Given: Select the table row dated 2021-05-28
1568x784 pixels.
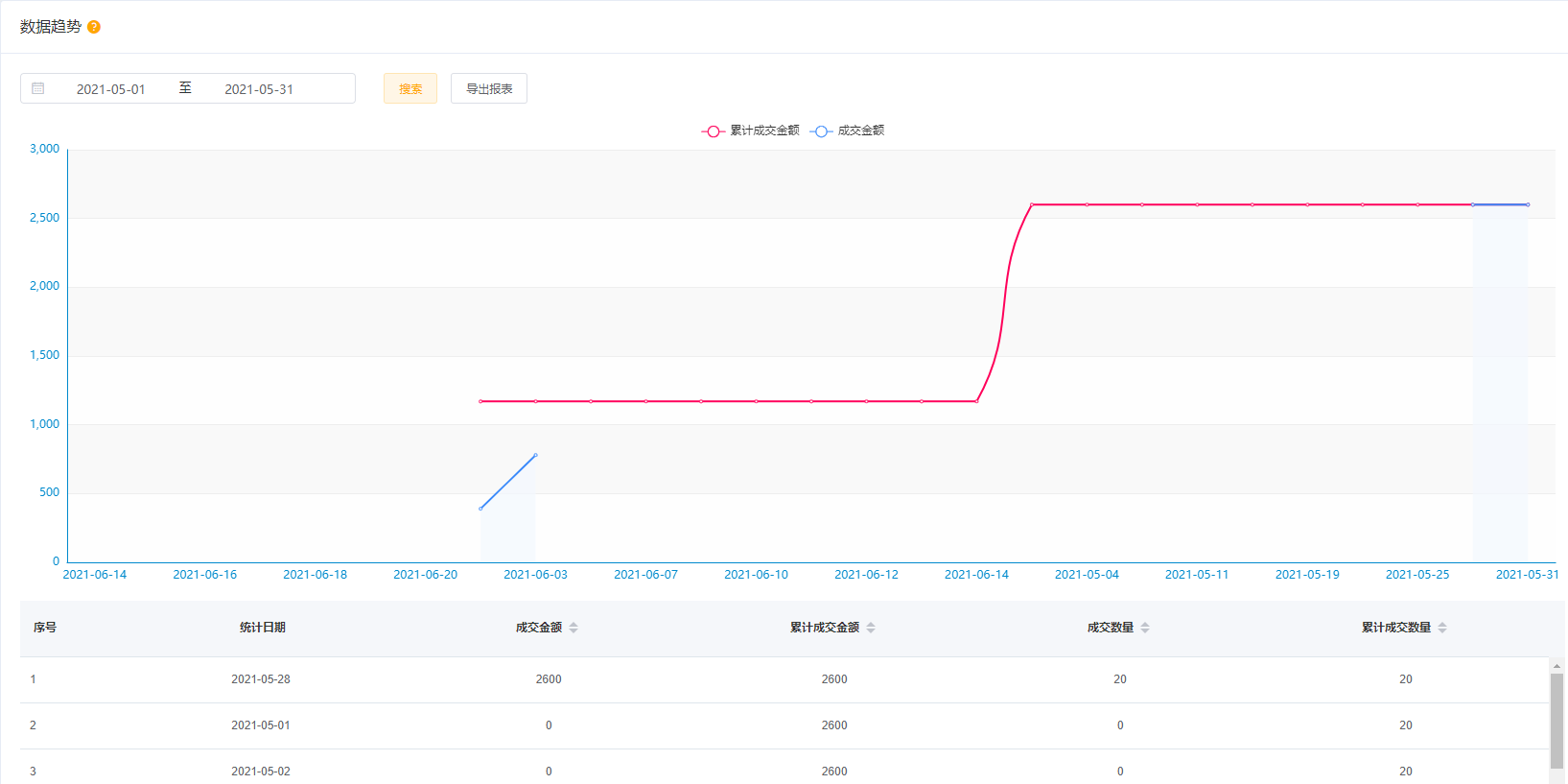Looking at the screenshot, I should 260,679.
